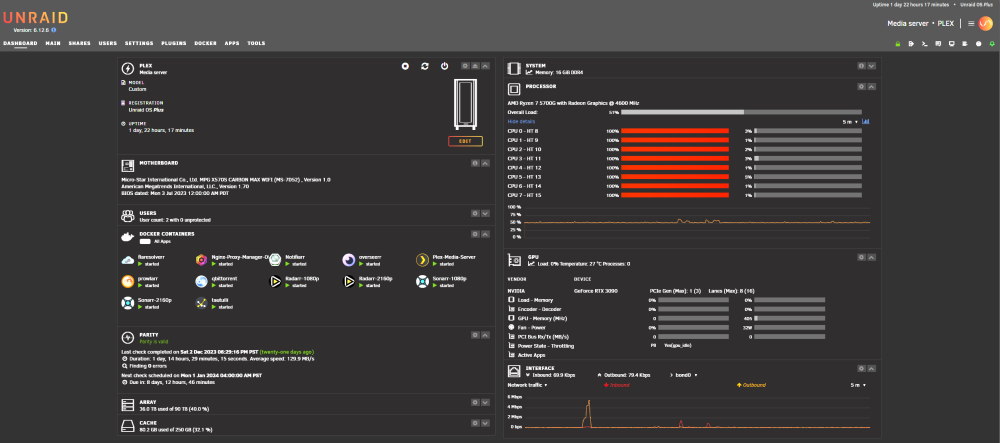This screenshot has width=1000, height=443.
Task: Collapse the PLEX server panel
Action: click(485, 66)
